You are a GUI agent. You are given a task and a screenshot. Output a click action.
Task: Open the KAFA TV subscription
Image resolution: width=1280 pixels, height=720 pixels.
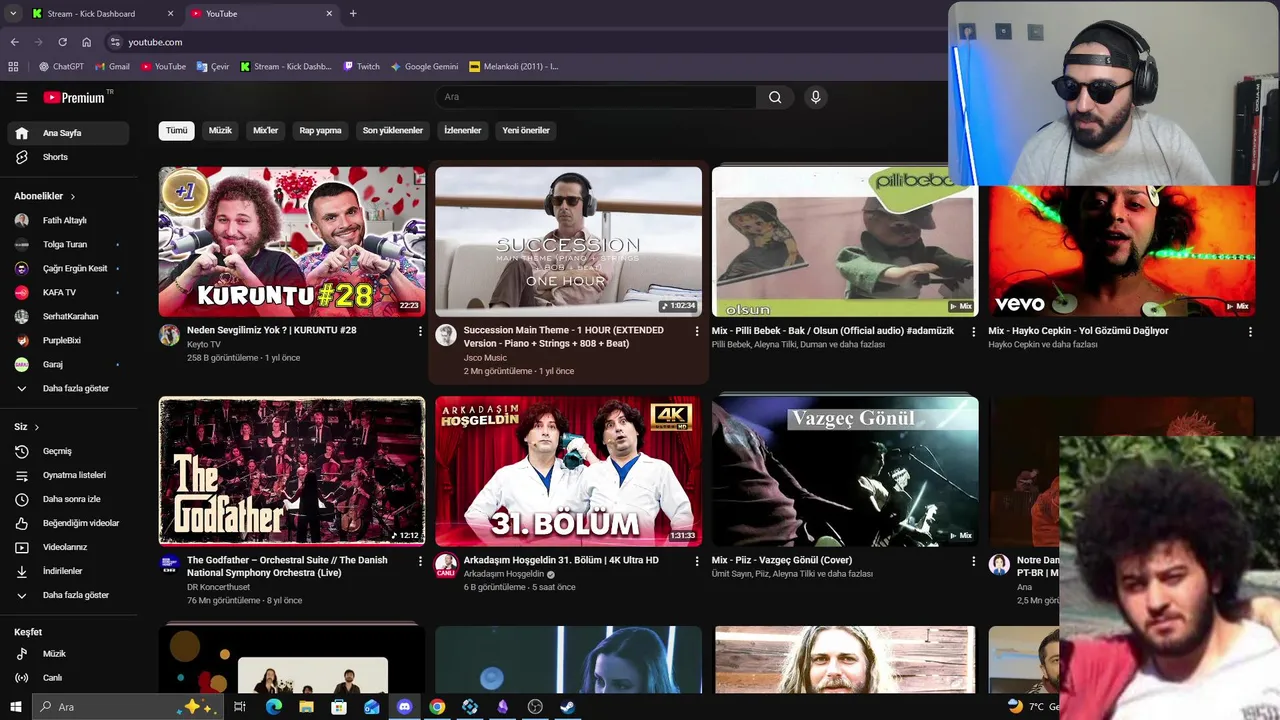coord(68,292)
